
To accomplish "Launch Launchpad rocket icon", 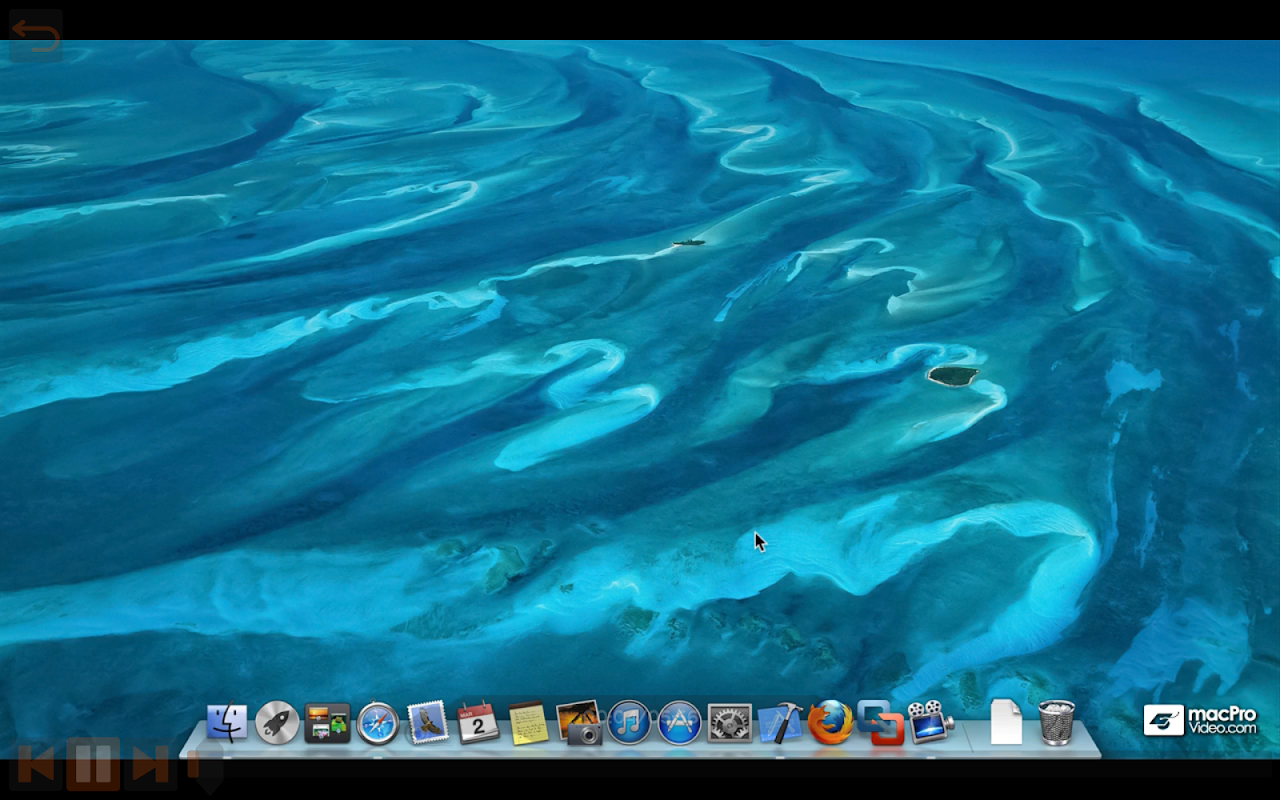I will pos(277,723).
